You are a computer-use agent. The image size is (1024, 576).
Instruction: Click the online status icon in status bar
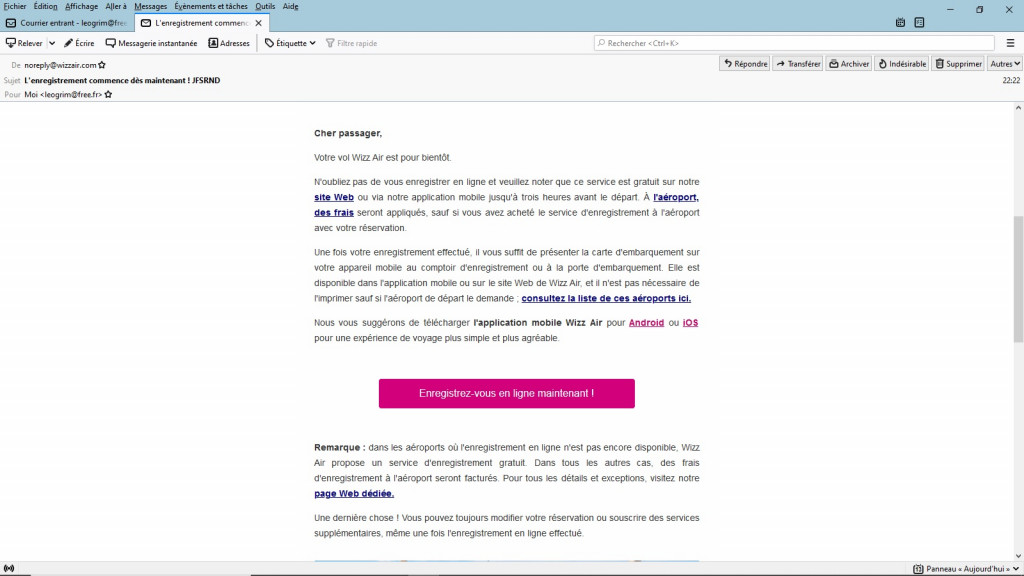tap(9, 569)
